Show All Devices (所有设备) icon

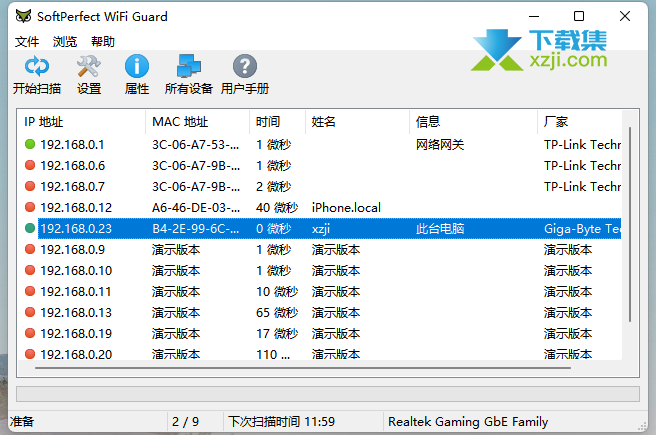[x=189, y=66]
